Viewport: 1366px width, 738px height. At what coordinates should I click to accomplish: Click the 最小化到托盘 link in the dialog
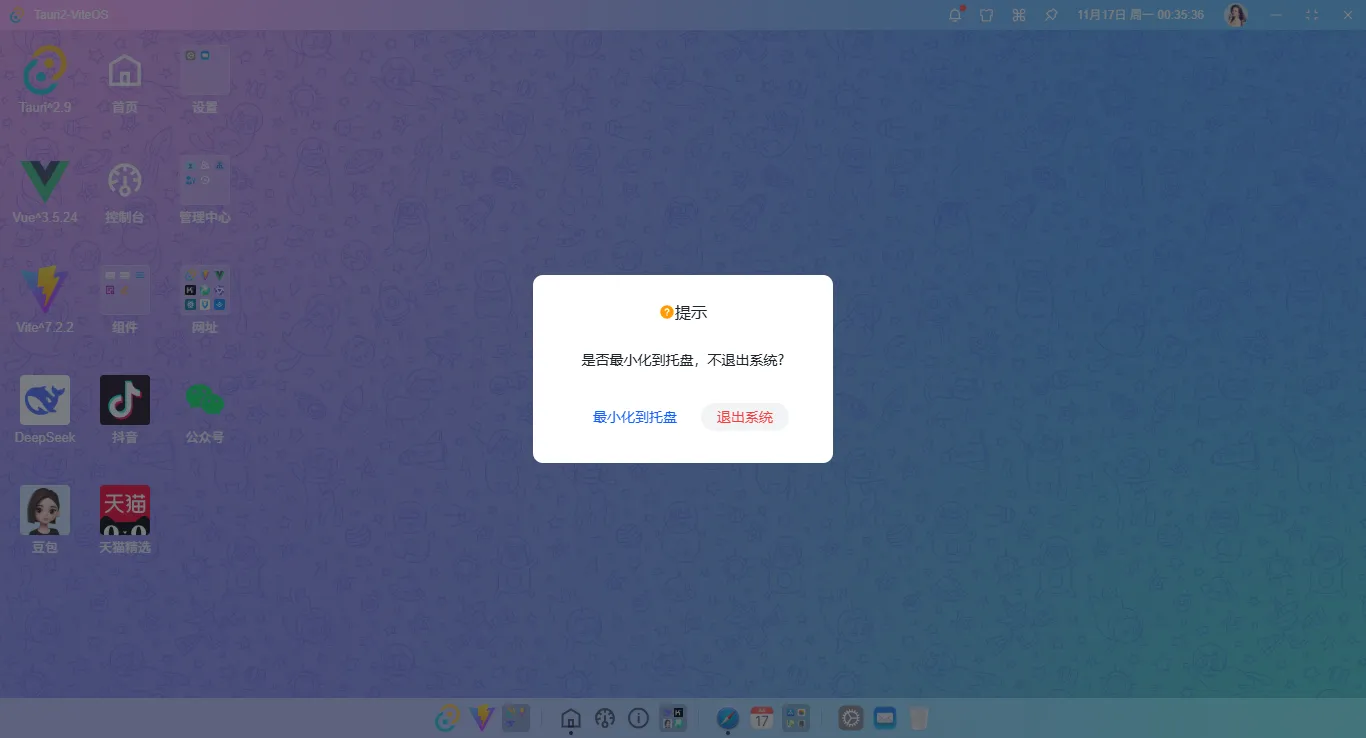pyautogui.click(x=635, y=417)
